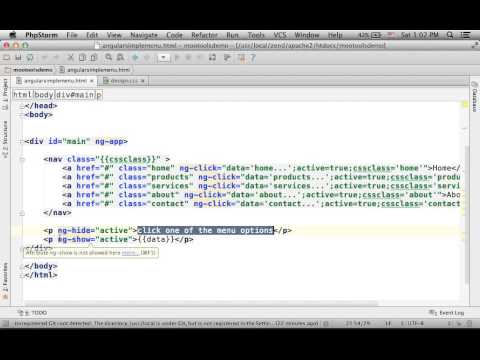
Task: Toggle the Favorites tool window sidebar button
Action: point(5,281)
